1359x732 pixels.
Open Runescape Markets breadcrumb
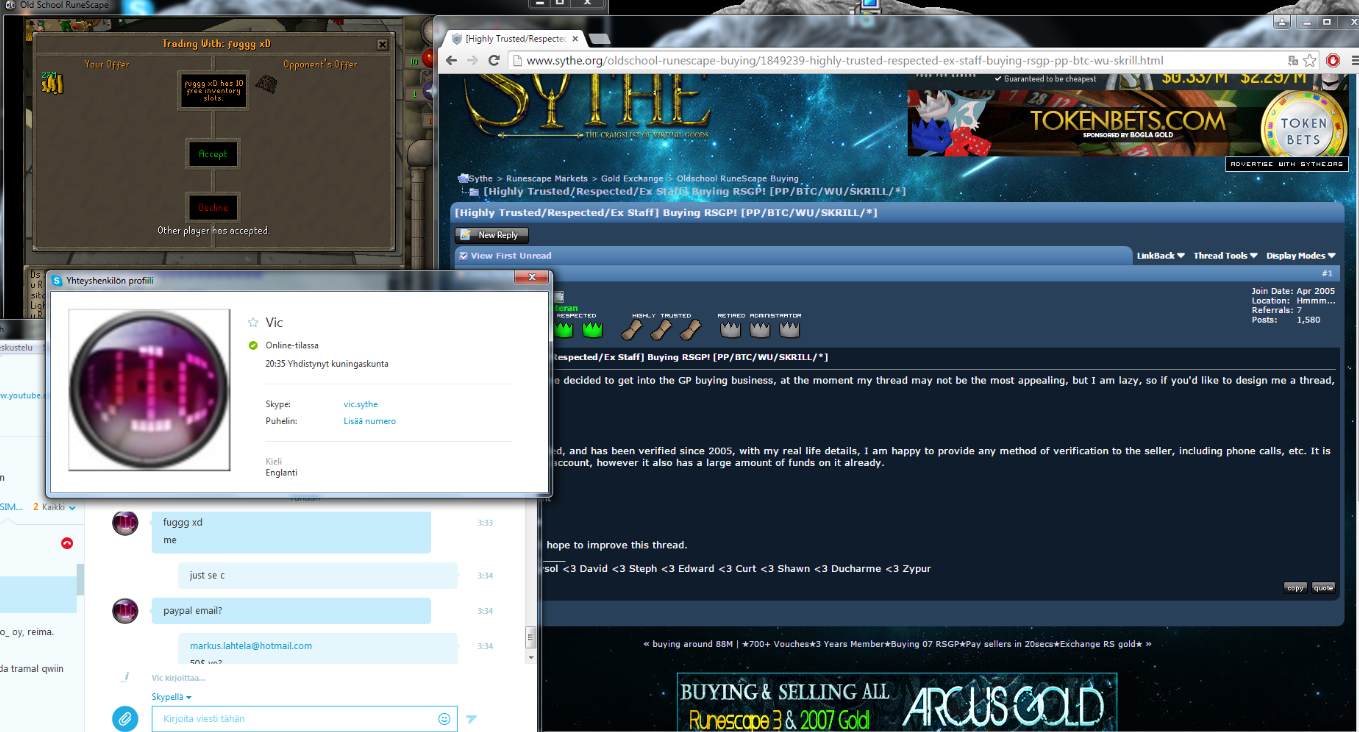click(547, 179)
